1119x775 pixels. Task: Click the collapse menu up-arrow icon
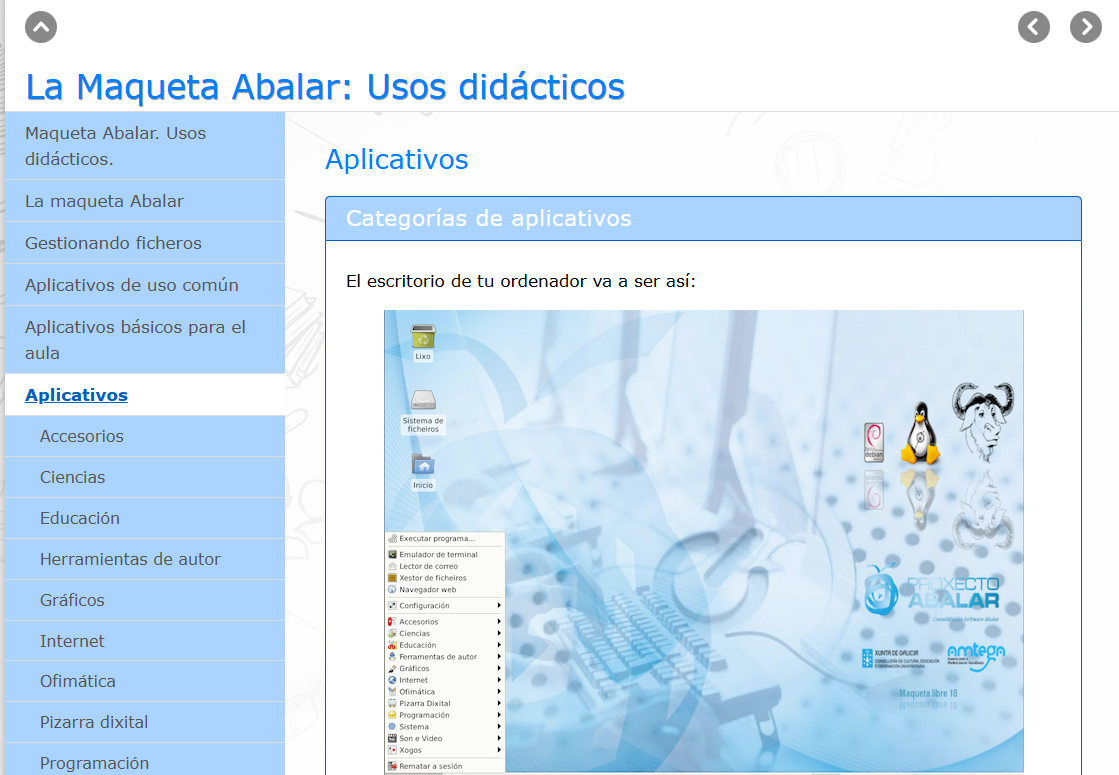click(41, 27)
